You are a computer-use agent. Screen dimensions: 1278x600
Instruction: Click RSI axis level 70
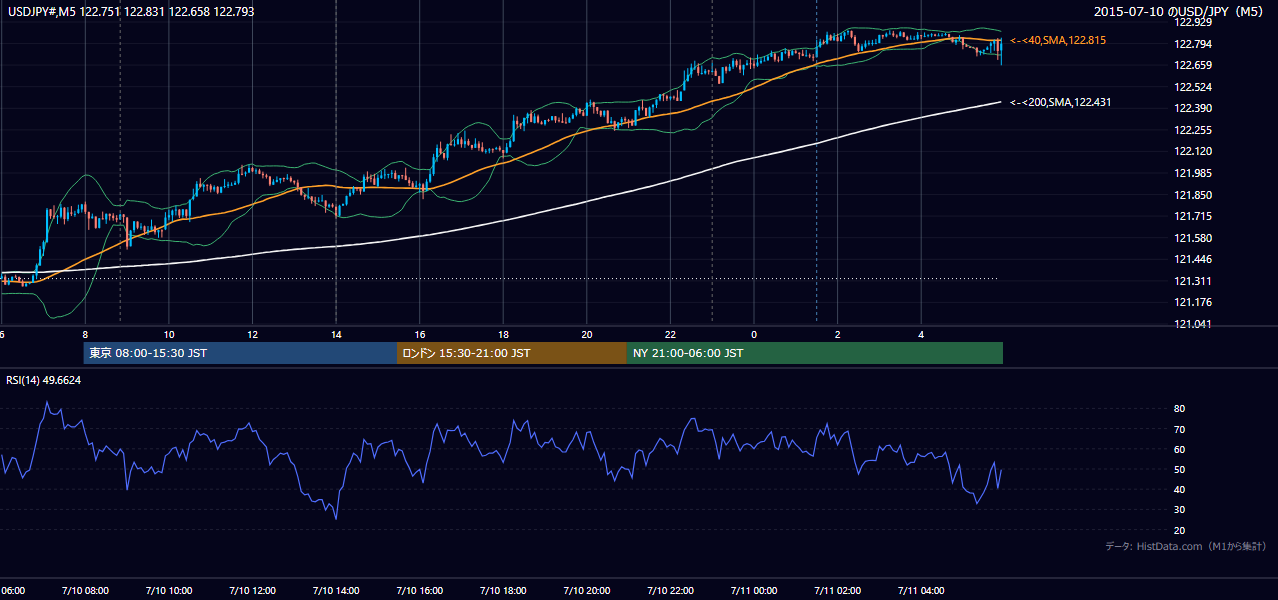(x=1179, y=429)
